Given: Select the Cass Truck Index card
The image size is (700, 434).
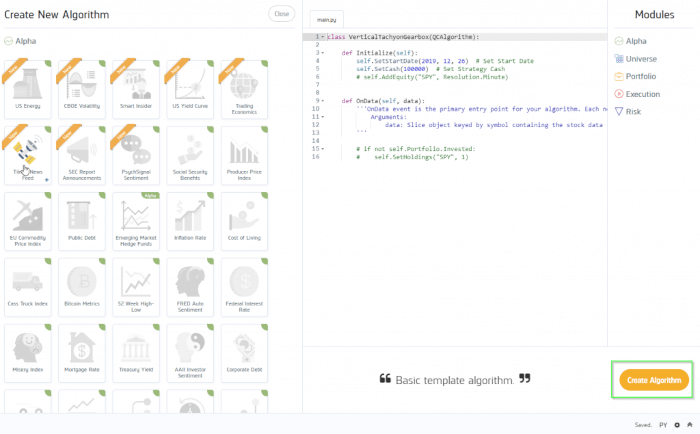Looking at the screenshot, I should (x=28, y=287).
